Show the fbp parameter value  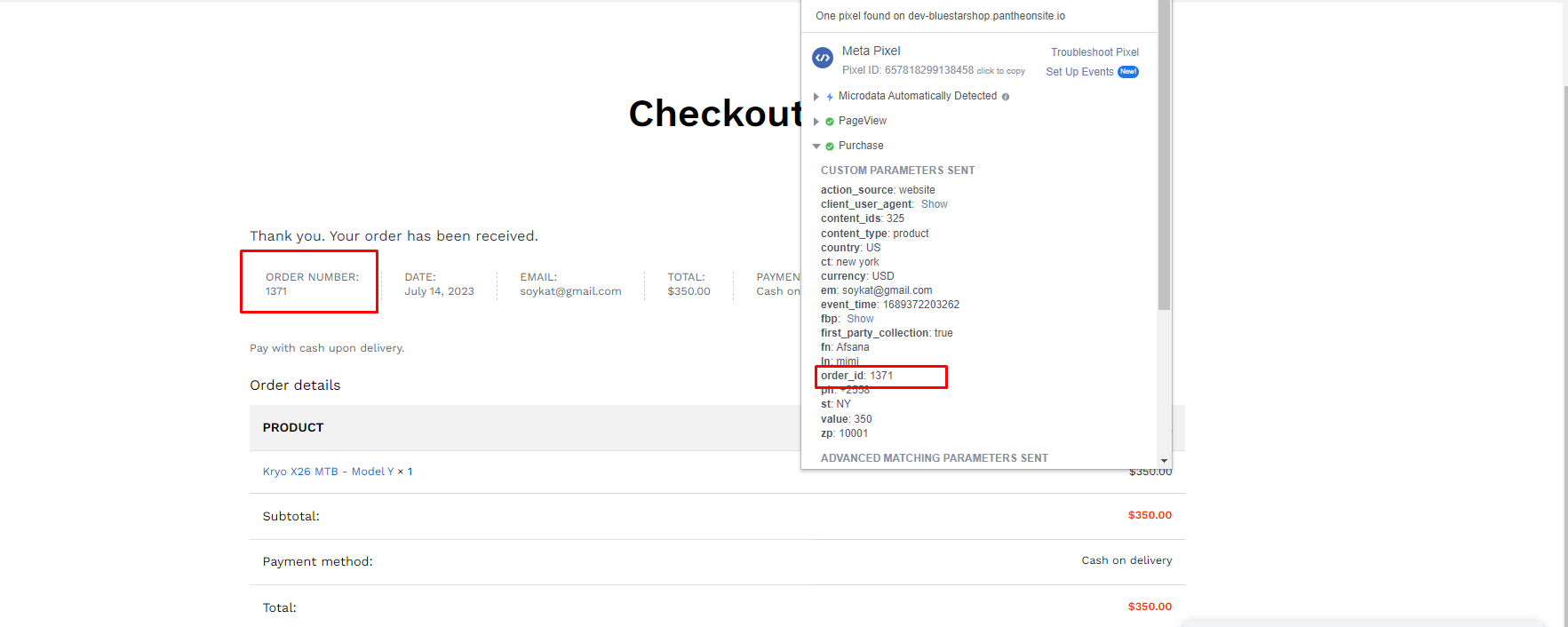pyautogui.click(x=860, y=319)
